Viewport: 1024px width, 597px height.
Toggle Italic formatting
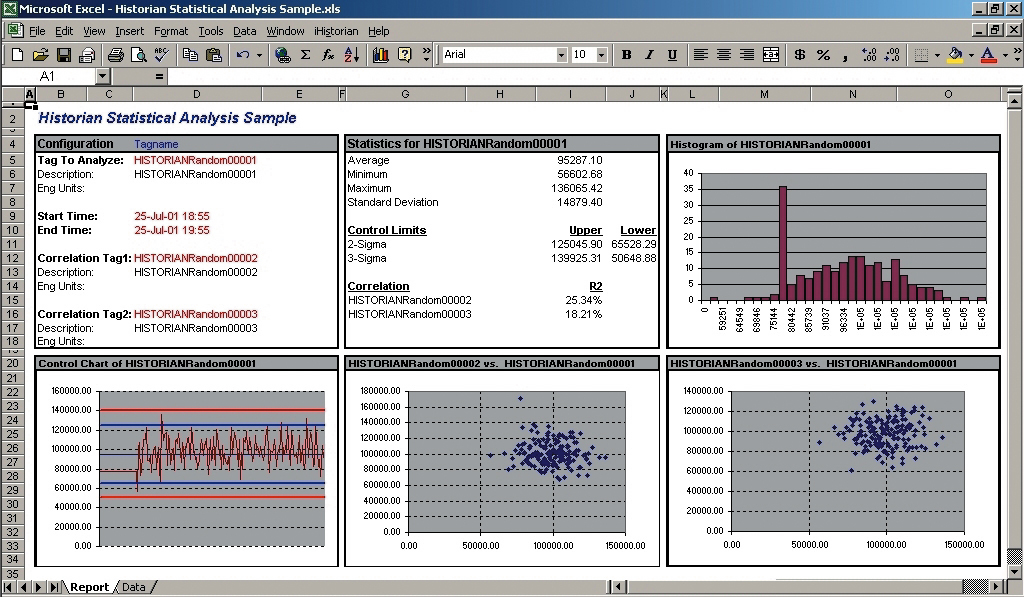tap(649, 55)
